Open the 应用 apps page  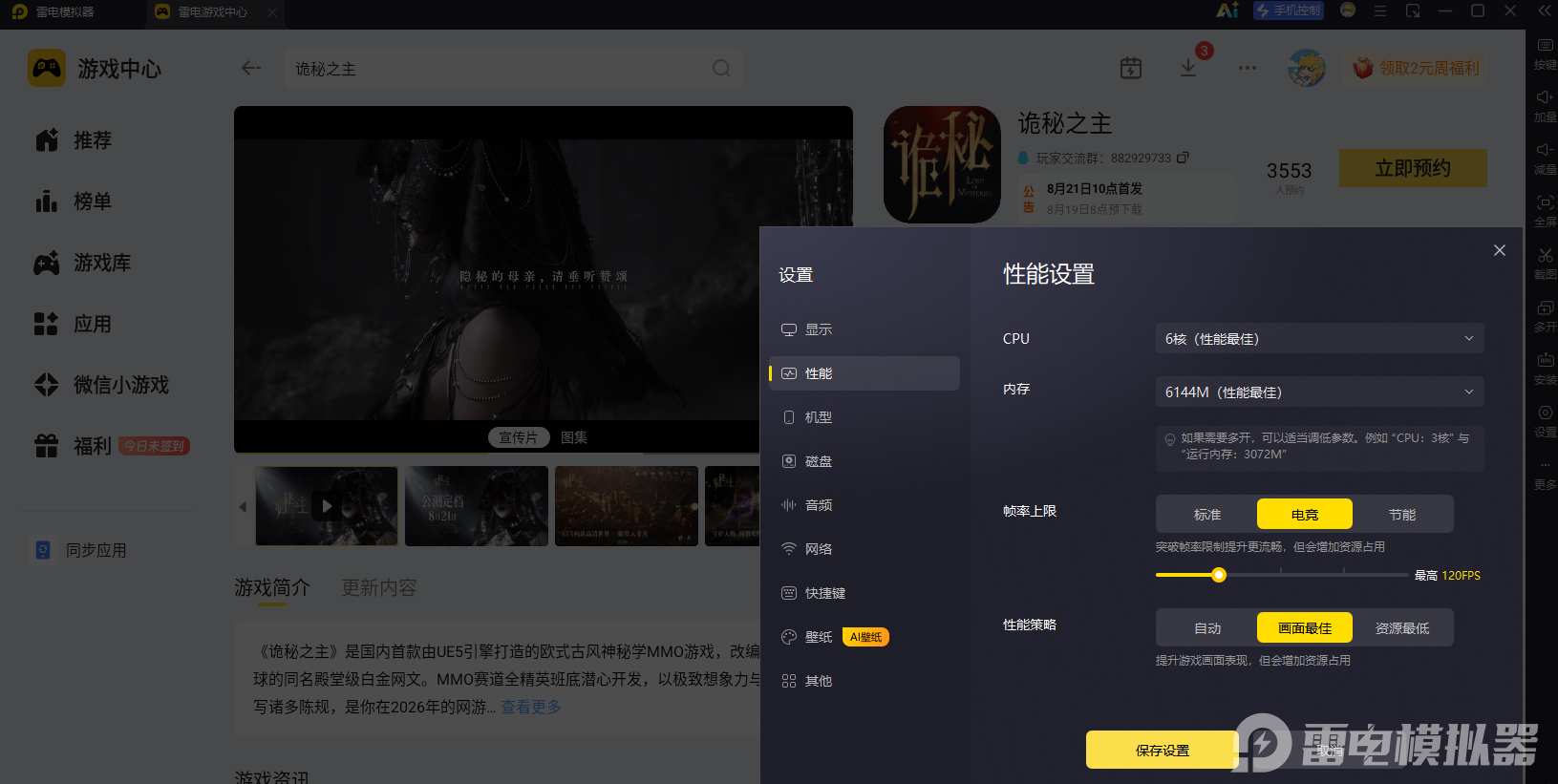[x=74, y=324]
